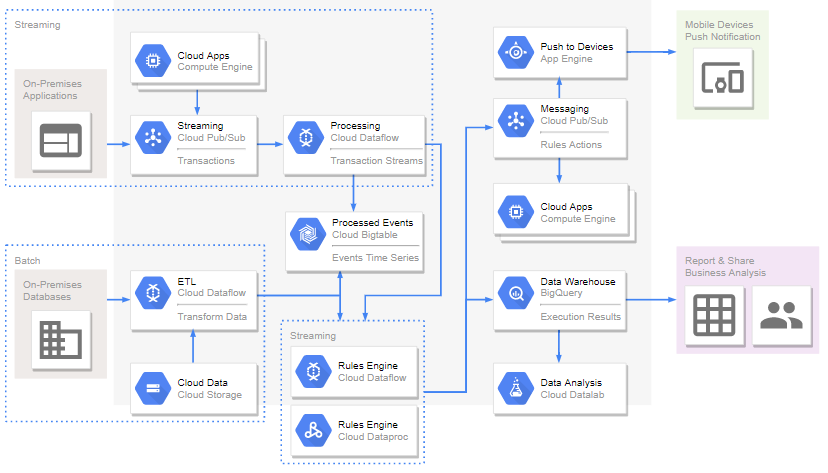Click the 'On-Premises Databases' label
Screen dimensions: 828x473
52,290
